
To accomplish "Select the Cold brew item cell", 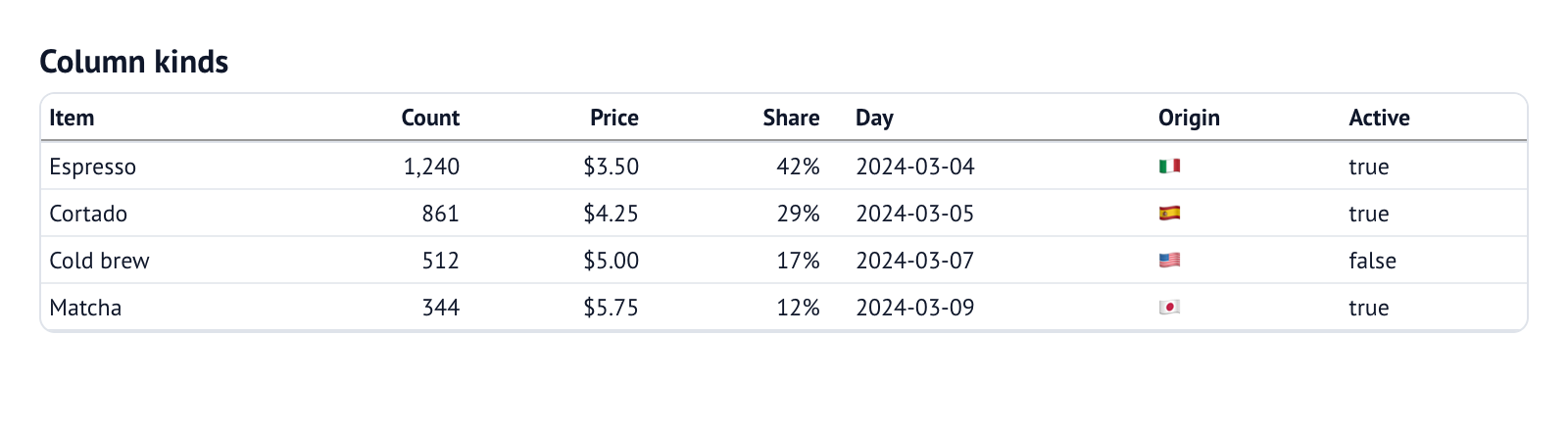I will click(x=99, y=261).
